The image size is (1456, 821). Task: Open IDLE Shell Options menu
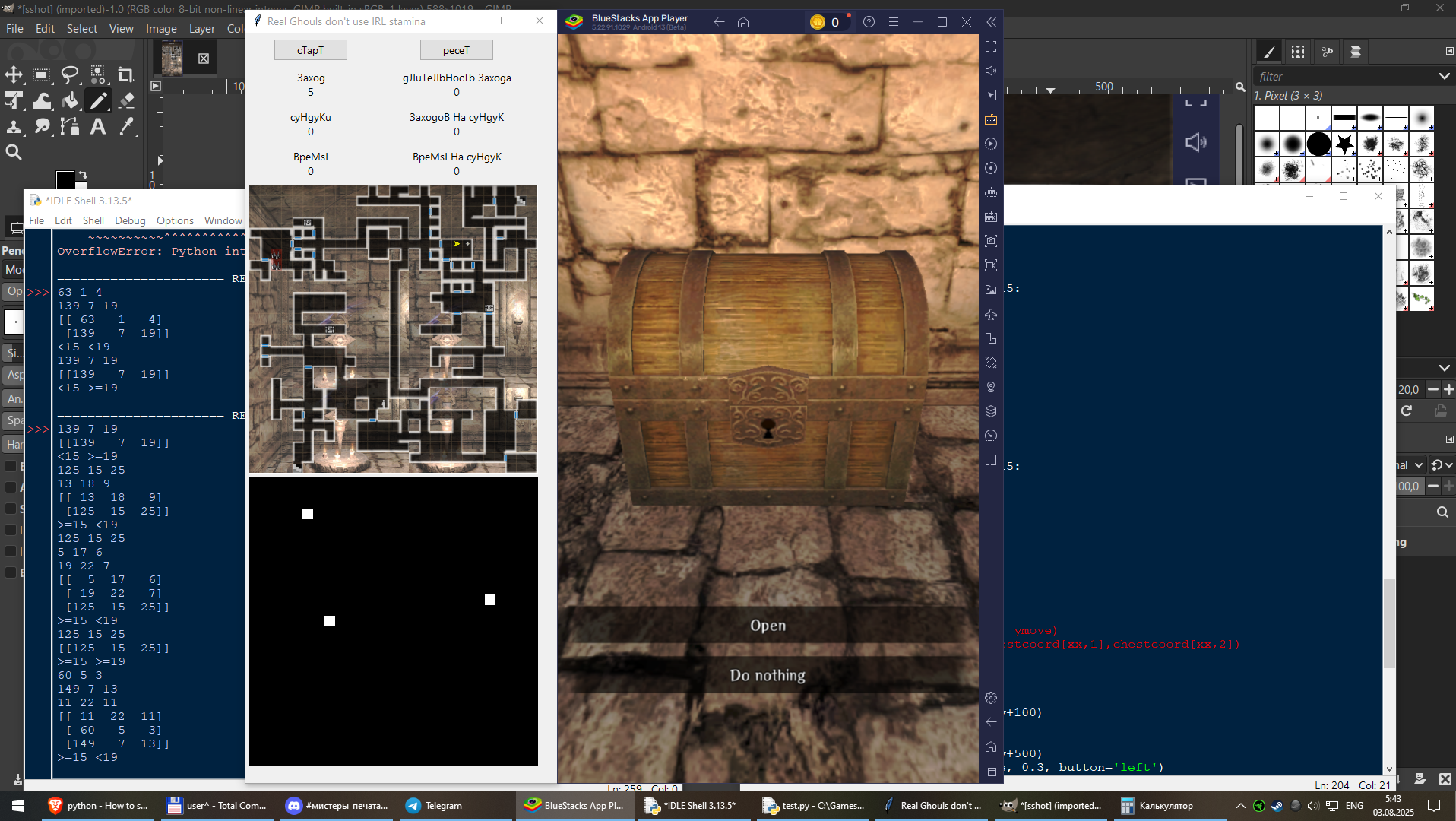(175, 220)
